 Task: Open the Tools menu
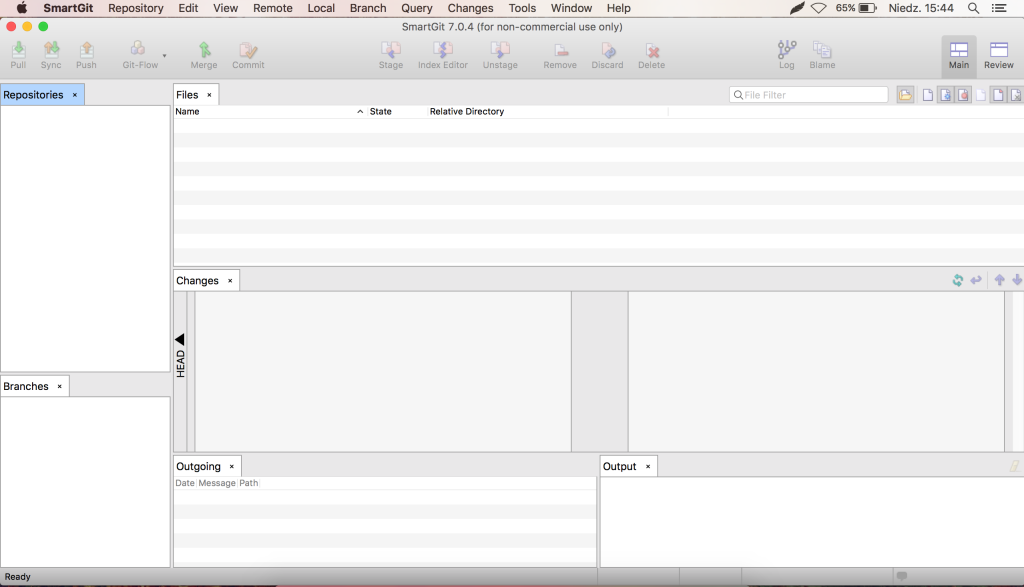click(x=522, y=8)
